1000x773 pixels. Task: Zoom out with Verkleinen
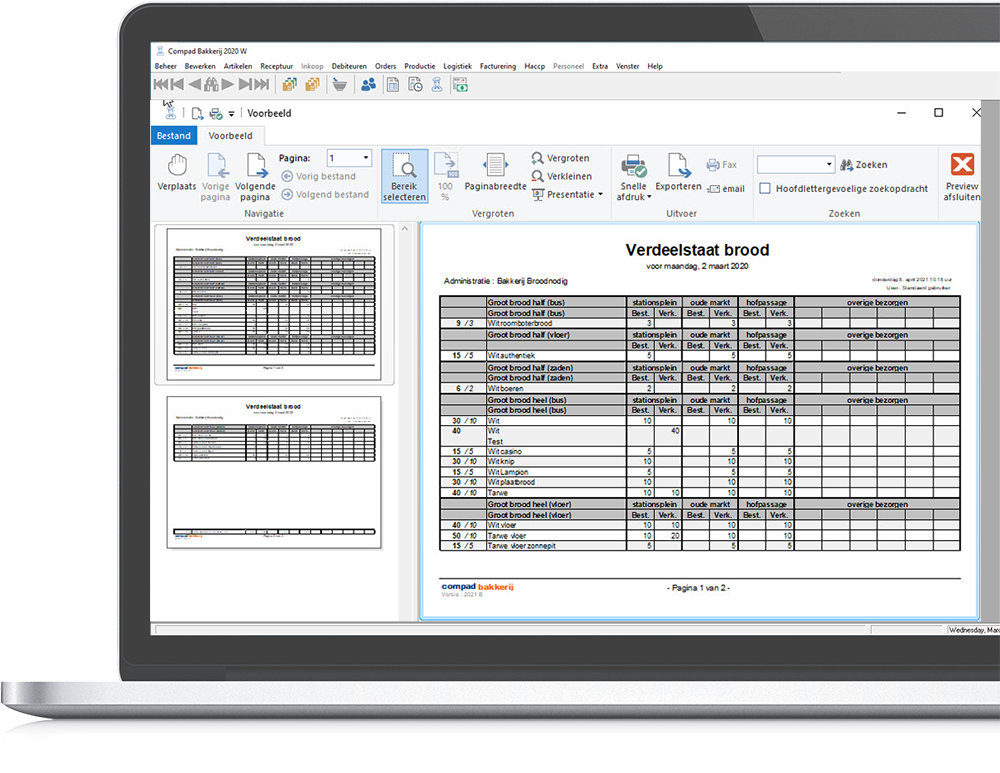(x=562, y=176)
